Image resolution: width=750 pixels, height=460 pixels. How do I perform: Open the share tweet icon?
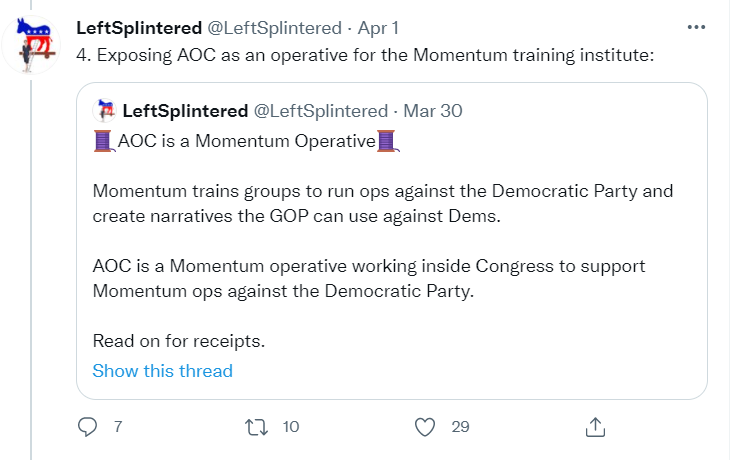(595, 427)
